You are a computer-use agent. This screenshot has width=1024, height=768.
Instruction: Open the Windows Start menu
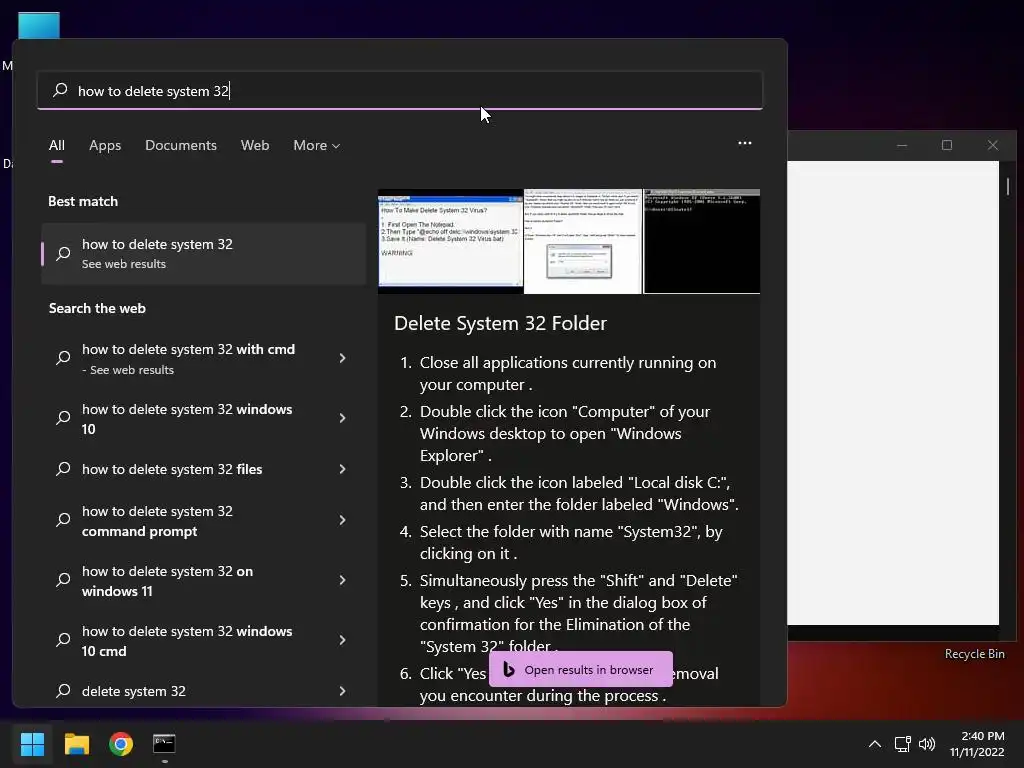tap(32, 743)
